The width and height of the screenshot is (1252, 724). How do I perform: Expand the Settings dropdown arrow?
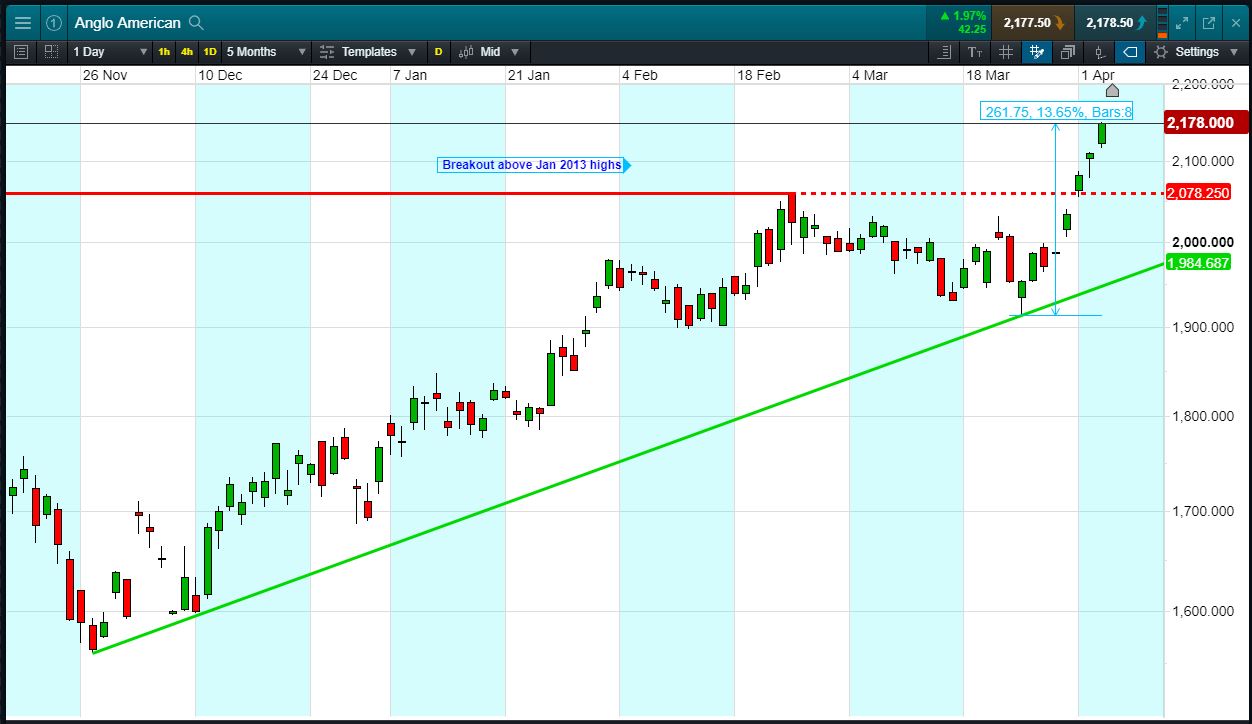tap(1233, 52)
